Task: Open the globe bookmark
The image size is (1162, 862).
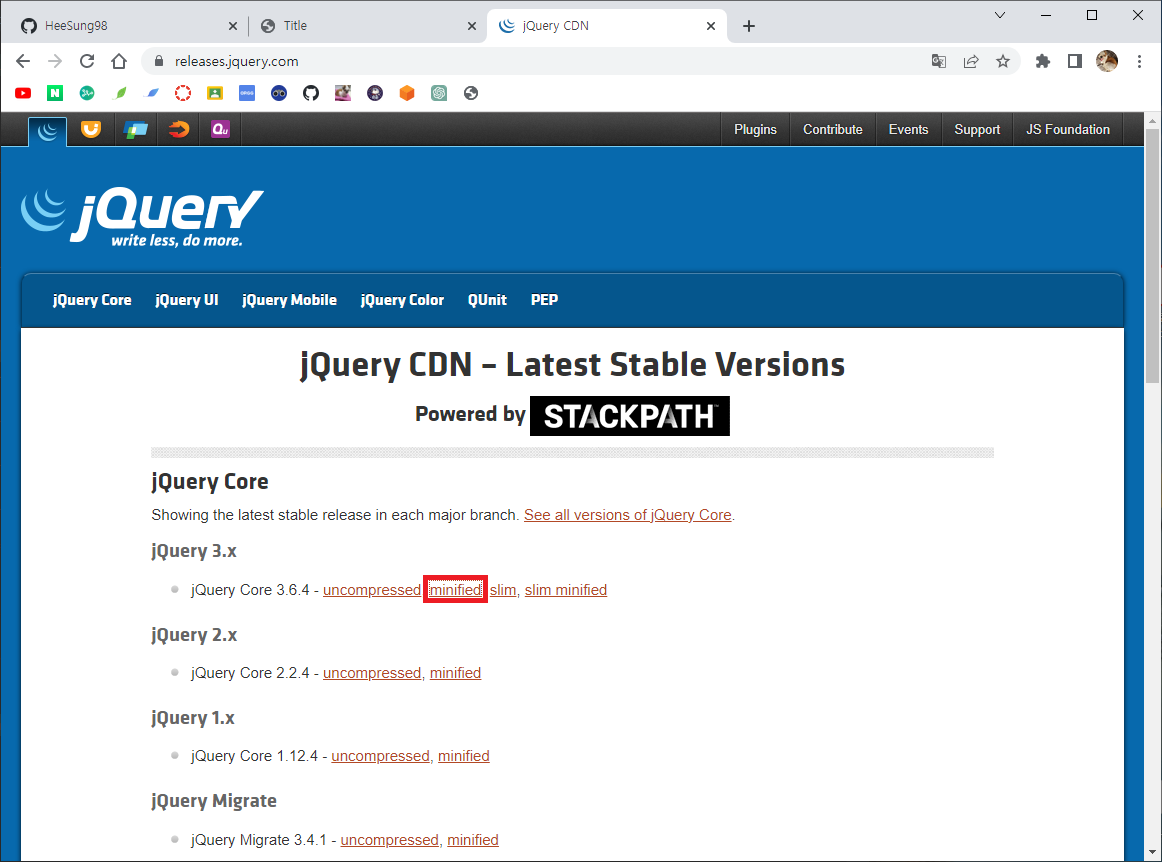Action: tap(471, 93)
